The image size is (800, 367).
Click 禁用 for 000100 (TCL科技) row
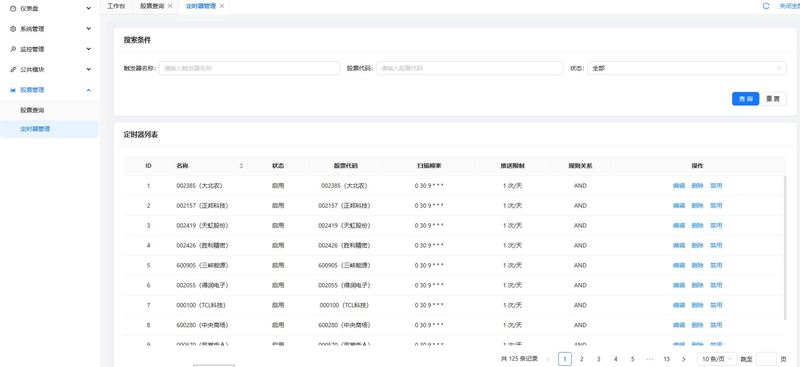[716, 305]
